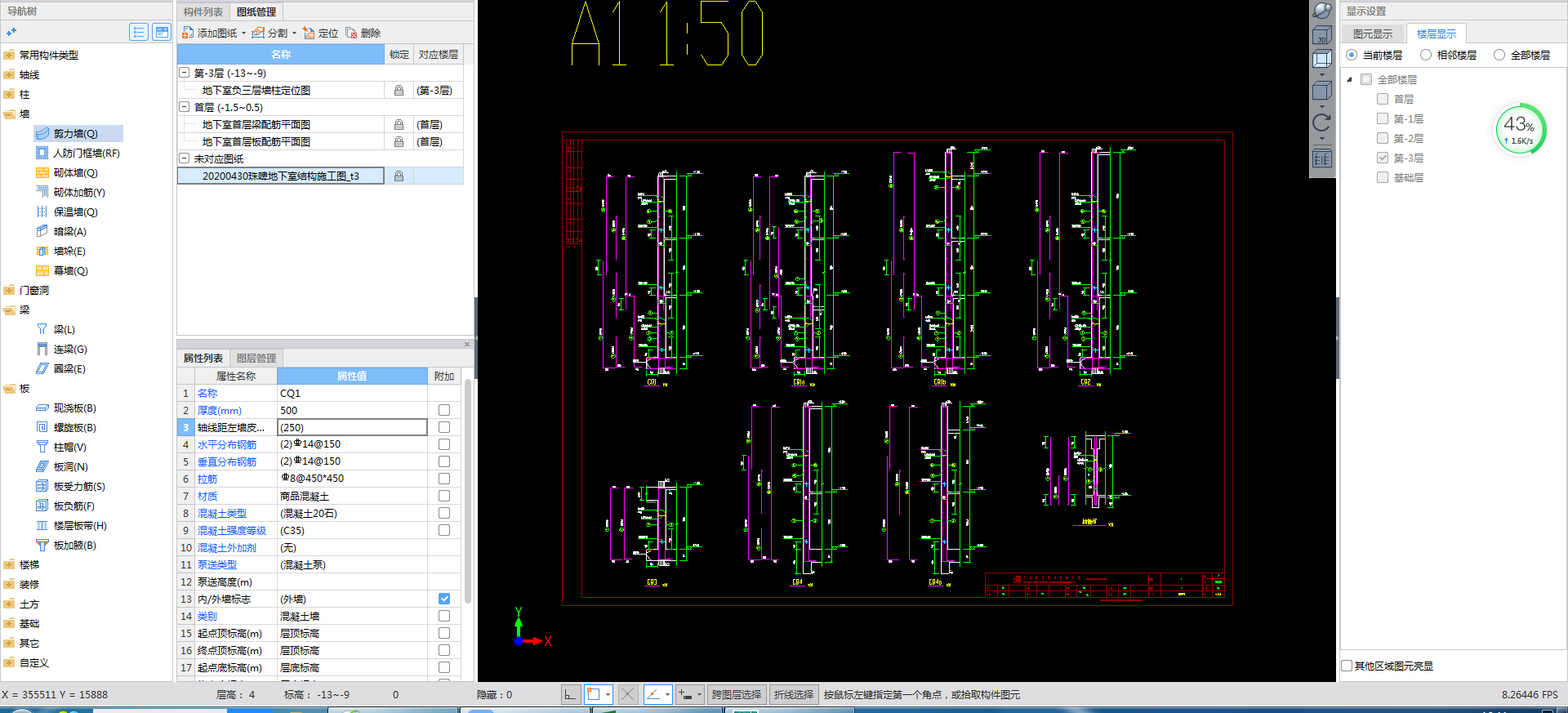Click the 跨图层选择 button
Screen dimensions: 1568x713
click(x=737, y=694)
